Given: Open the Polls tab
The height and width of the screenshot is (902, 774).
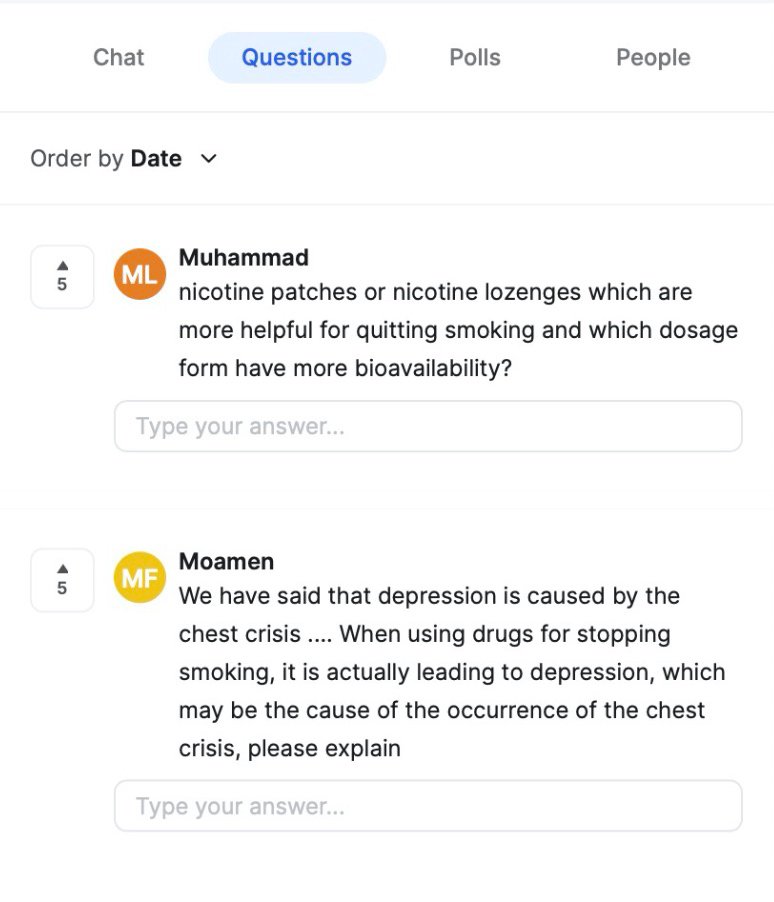Looking at the screenshot, I should 474,58.
